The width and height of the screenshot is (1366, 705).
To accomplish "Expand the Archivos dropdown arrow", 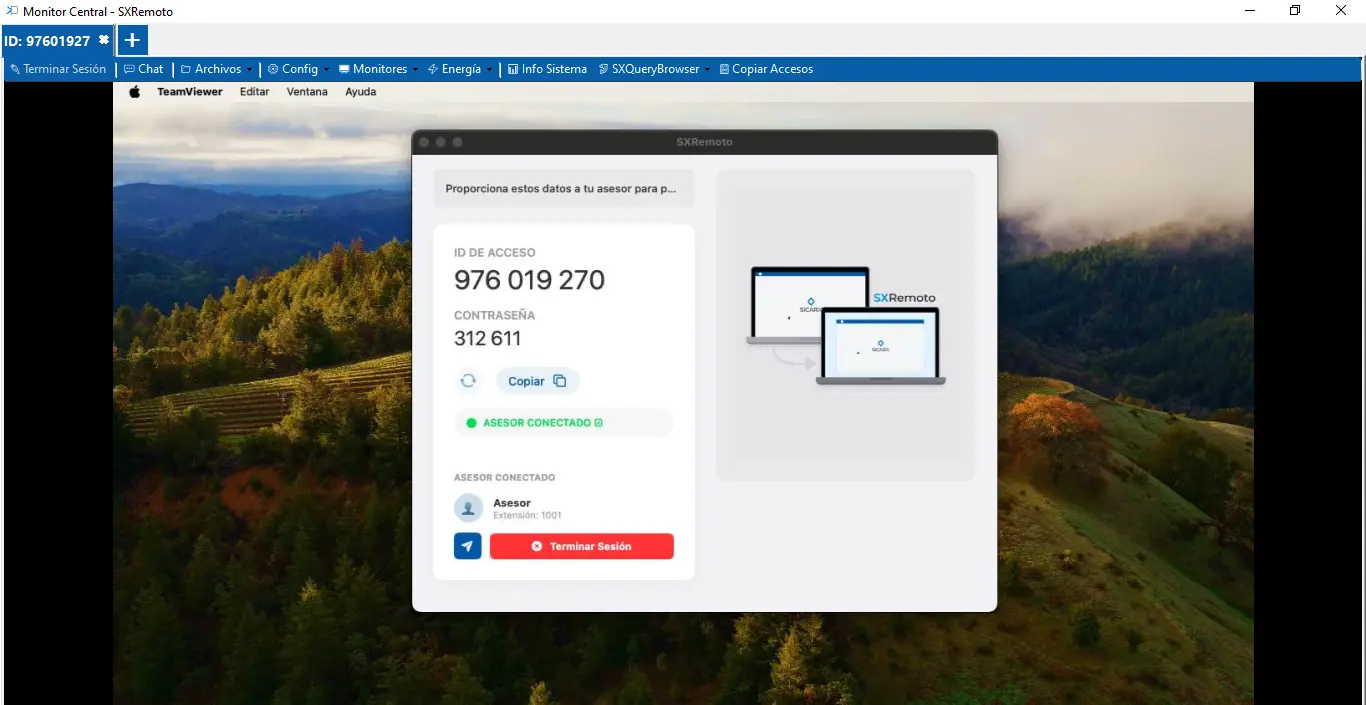I will [250, 70].
